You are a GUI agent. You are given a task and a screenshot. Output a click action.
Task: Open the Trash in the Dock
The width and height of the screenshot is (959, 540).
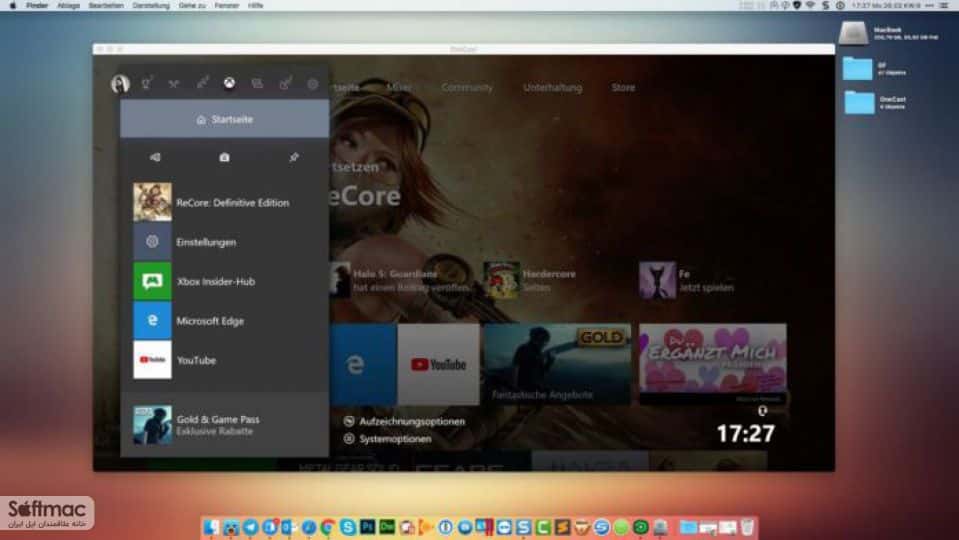point(747,527)
